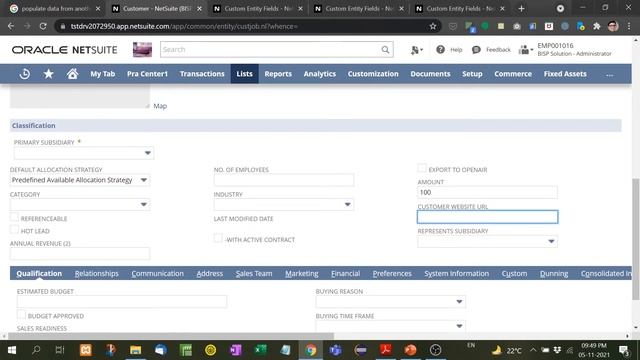Expand the overflow menu (three dots) in navigation bar
Image resolution: width=640 pixels, height=360 pixels.
[x=609, y=75]
